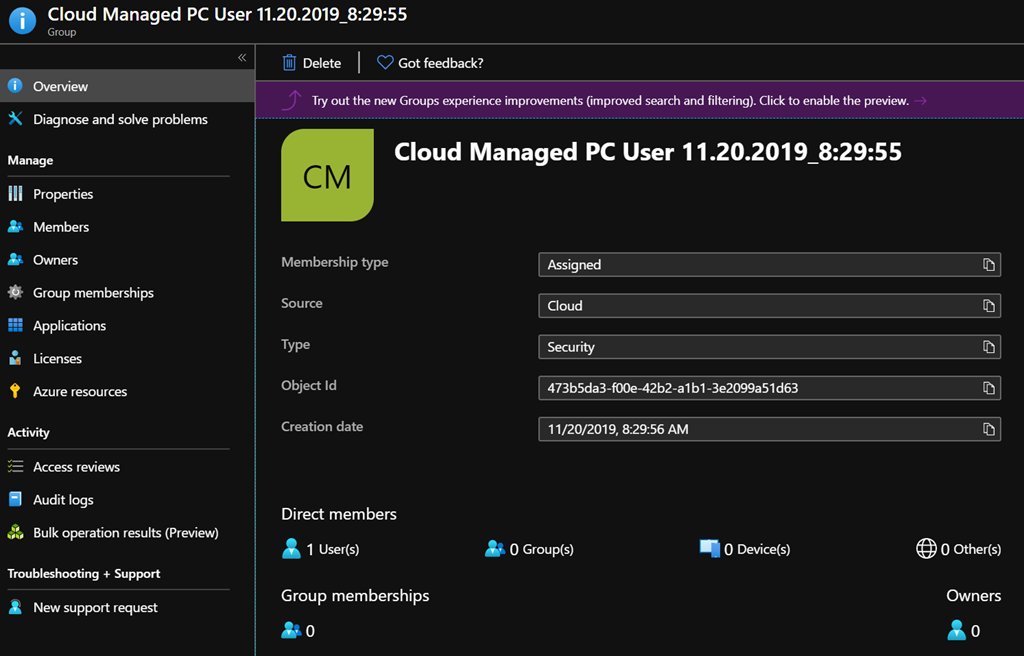
Task: Open Audit logs
Action: [x=63, y=500]
